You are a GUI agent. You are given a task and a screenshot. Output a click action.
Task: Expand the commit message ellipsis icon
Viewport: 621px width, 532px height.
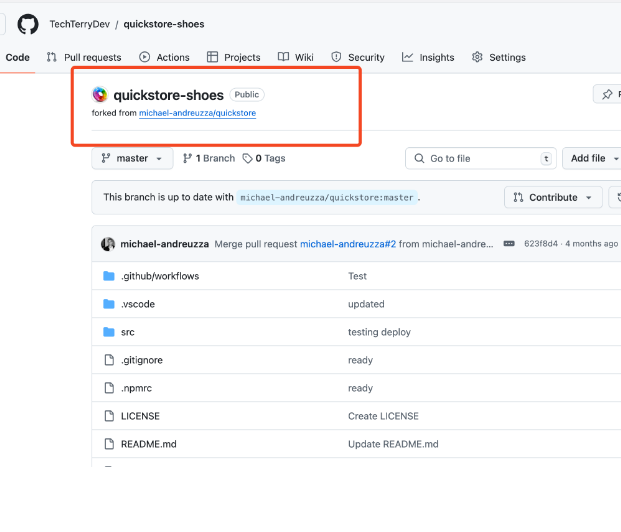coord(509,243)
